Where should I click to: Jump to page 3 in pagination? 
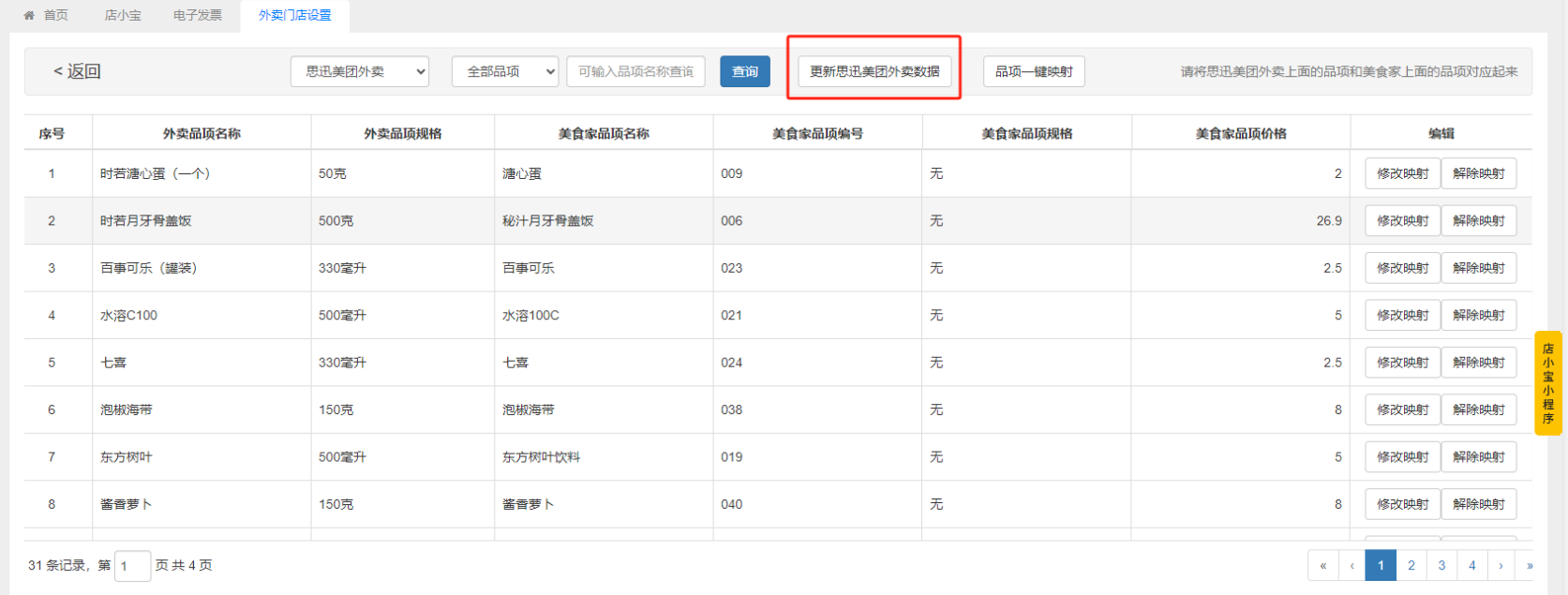coord(1441,565)
